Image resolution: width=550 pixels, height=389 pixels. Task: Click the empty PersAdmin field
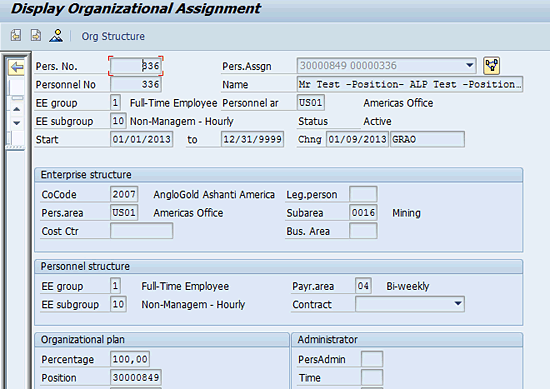(x=372, y=359)
